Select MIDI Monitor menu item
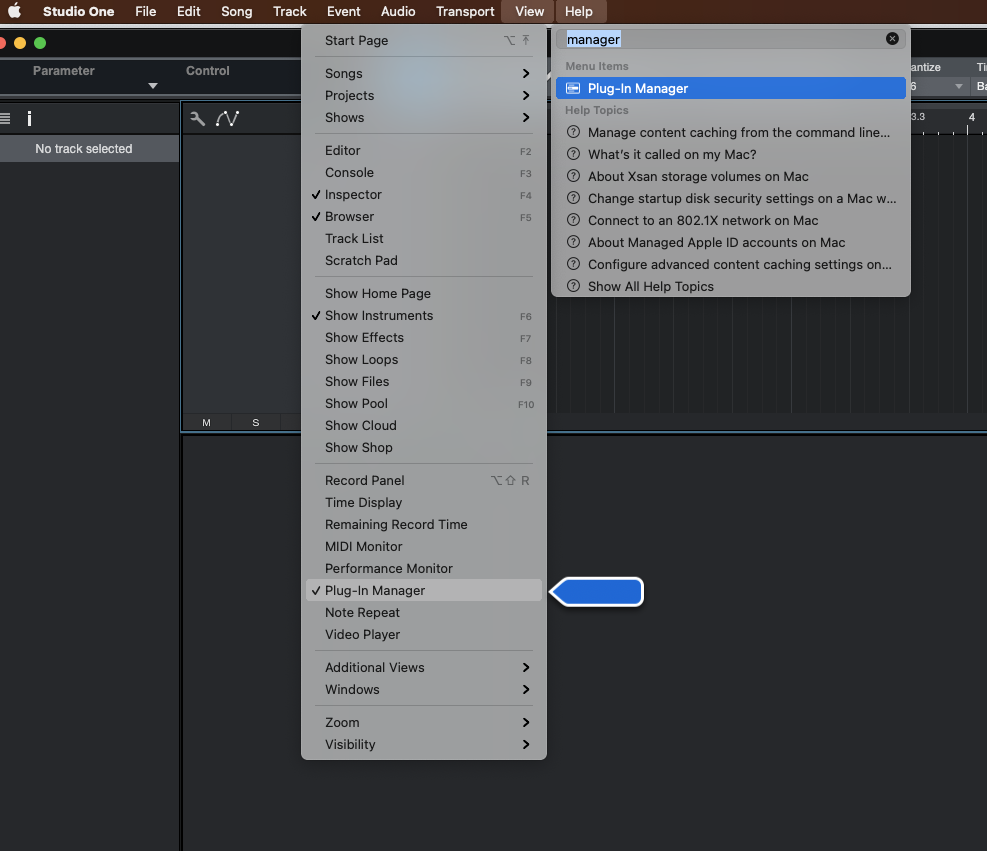The width and height of the screenshot is (987, 851). (424, 546)
